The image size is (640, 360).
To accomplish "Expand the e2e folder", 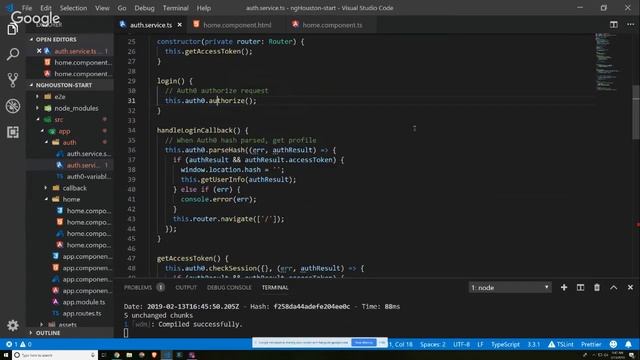I will 60,97.
